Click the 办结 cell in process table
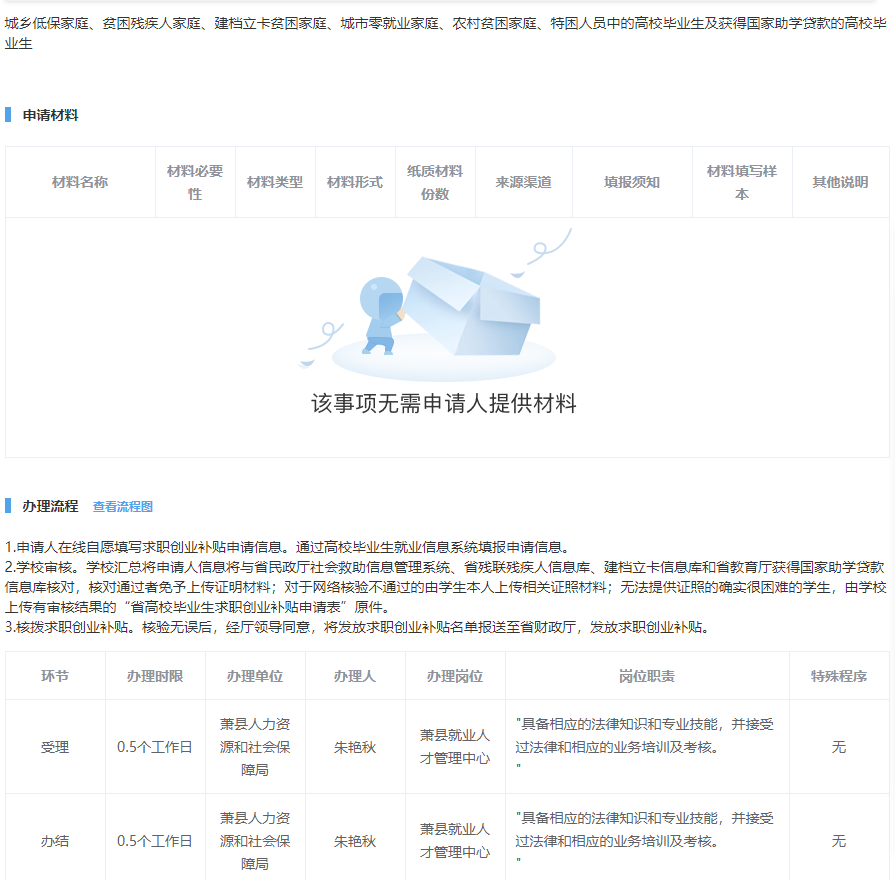 point(55,841)
